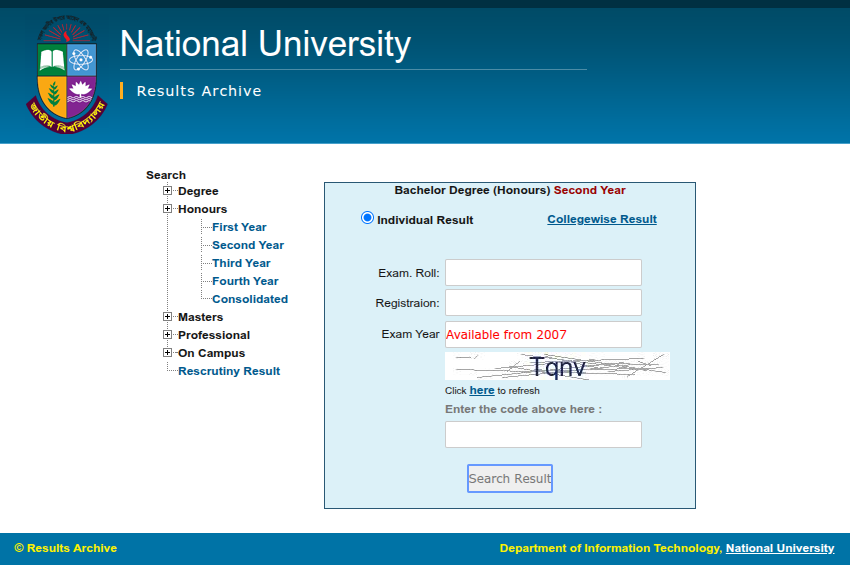Focus the Exam. Roll input field
Screen dimensions: 850x565
point(543,272)
